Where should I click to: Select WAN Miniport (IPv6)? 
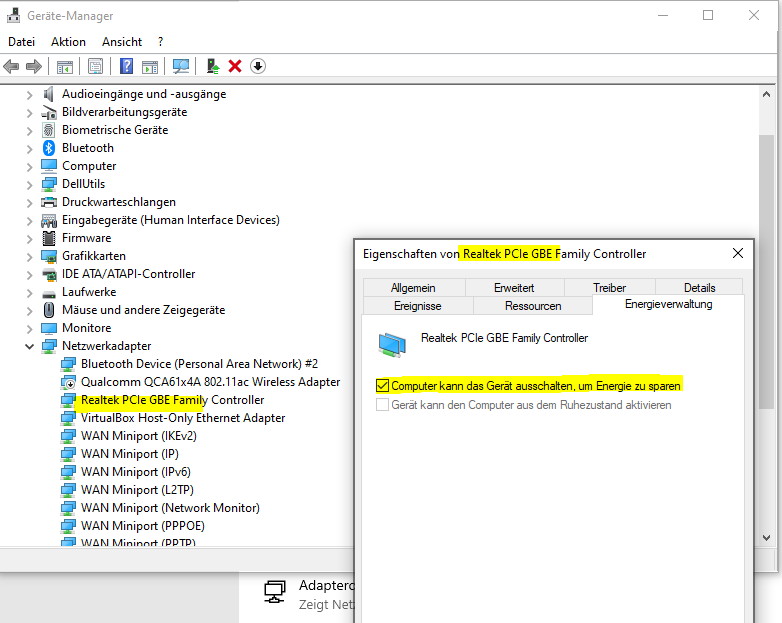136,472
